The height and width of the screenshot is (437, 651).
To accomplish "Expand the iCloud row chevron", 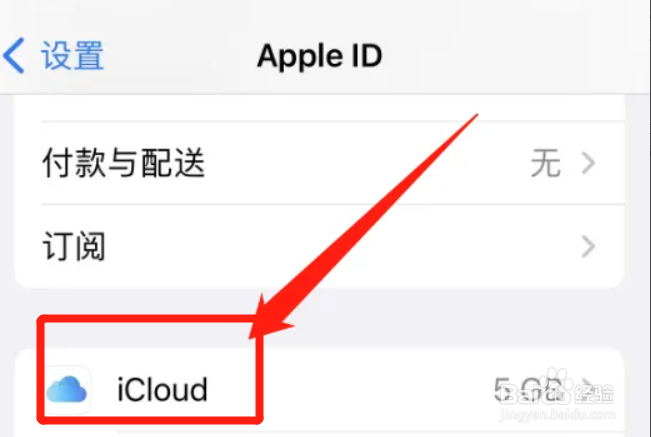I will point(588,387).
